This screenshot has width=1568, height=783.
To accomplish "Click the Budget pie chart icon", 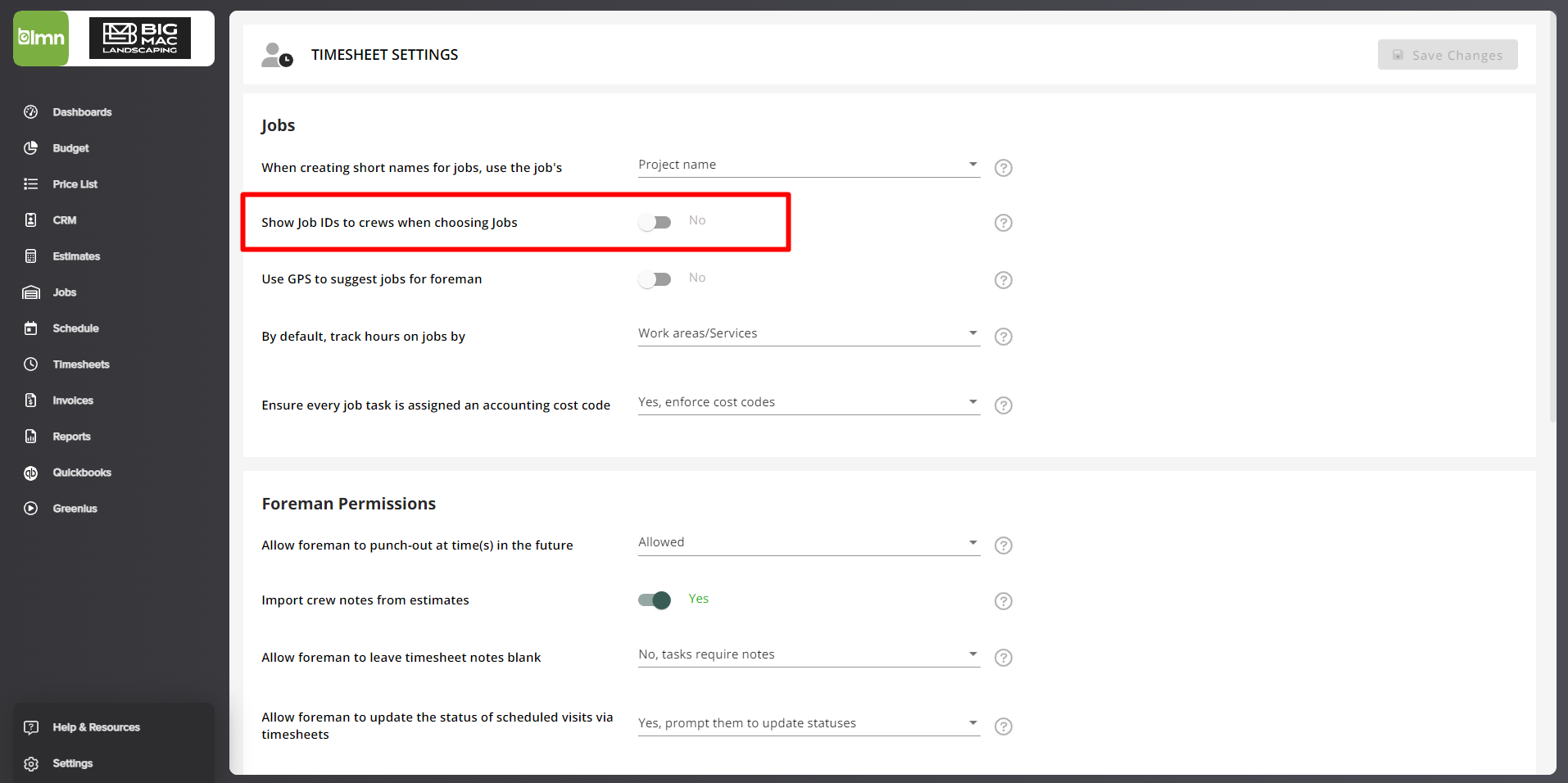I will [31, 148].
